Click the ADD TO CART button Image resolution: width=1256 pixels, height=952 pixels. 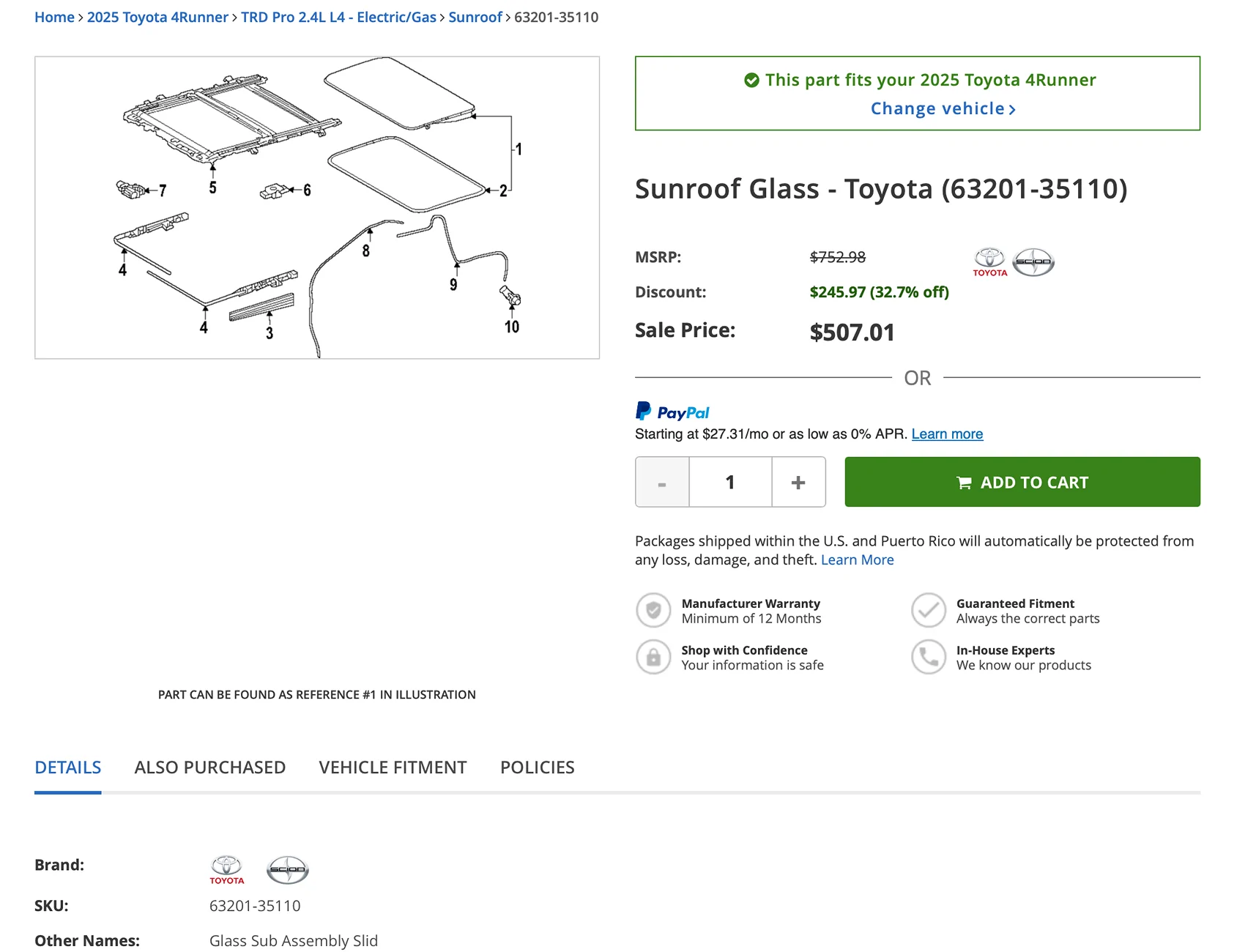1022,482
